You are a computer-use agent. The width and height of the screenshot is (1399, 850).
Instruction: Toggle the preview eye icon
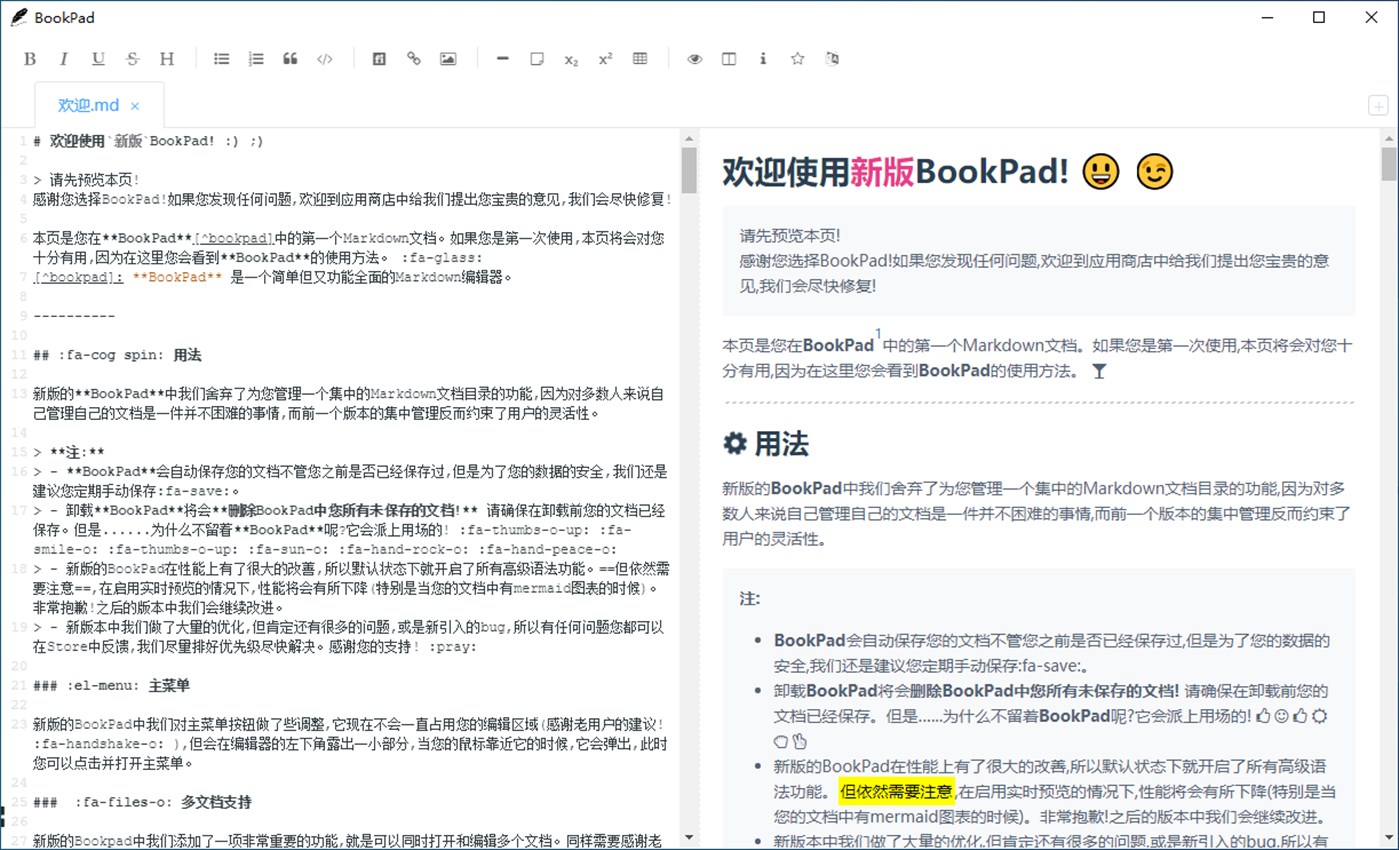click(x=695, y=59)
